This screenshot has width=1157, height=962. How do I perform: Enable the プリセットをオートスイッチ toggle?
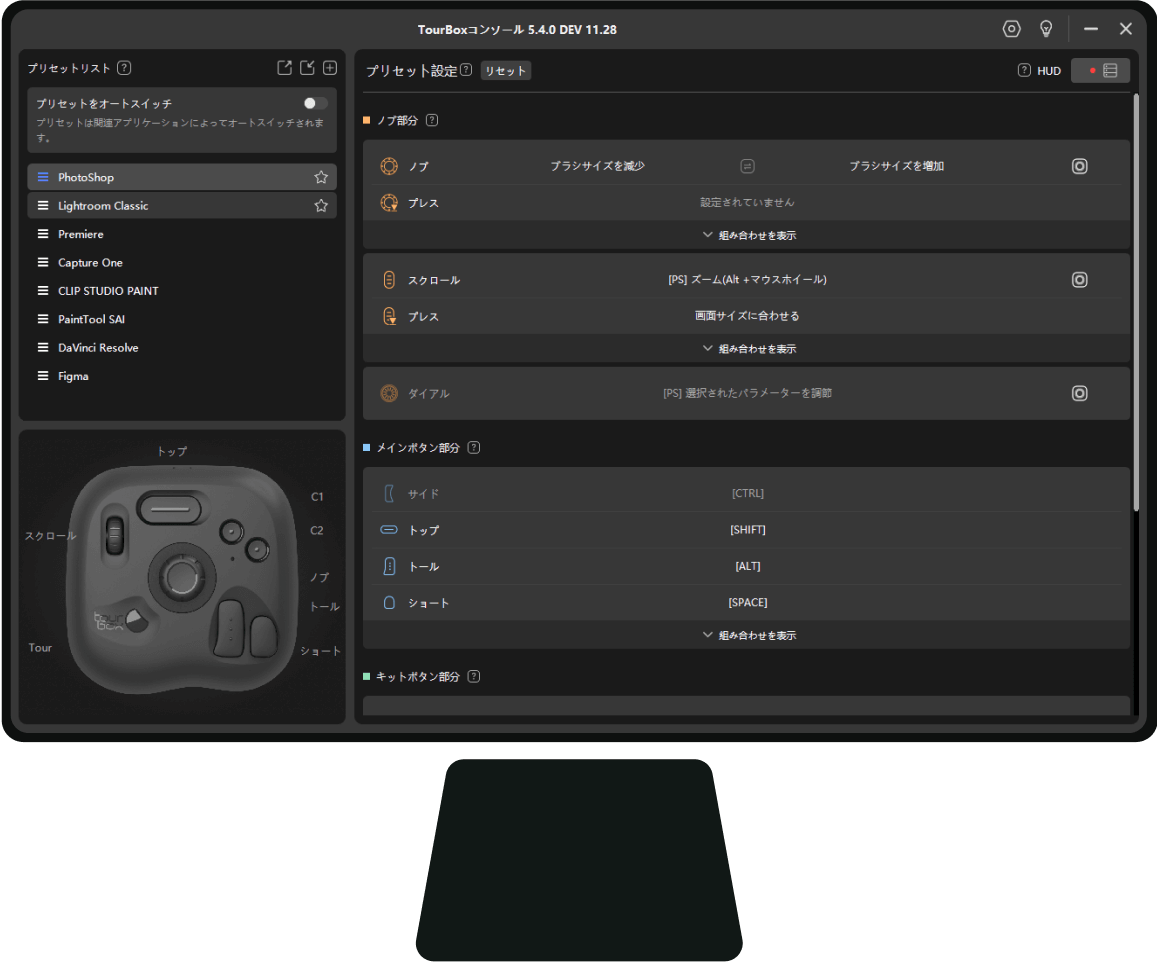tap(315, 103)
